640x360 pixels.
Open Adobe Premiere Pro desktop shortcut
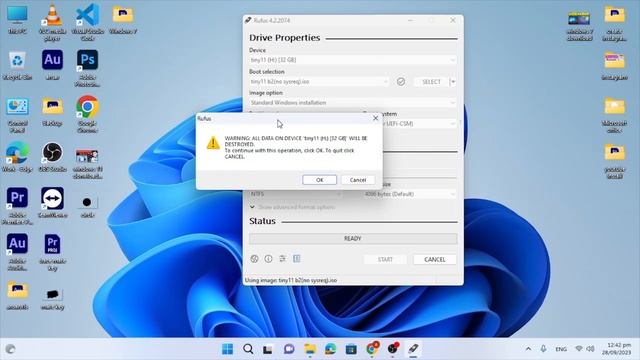17,206
